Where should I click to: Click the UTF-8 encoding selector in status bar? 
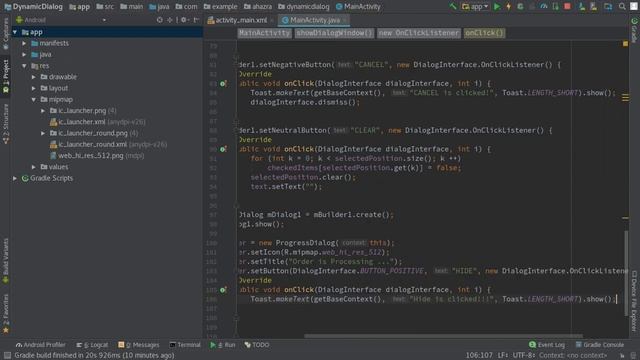(523, 356)
